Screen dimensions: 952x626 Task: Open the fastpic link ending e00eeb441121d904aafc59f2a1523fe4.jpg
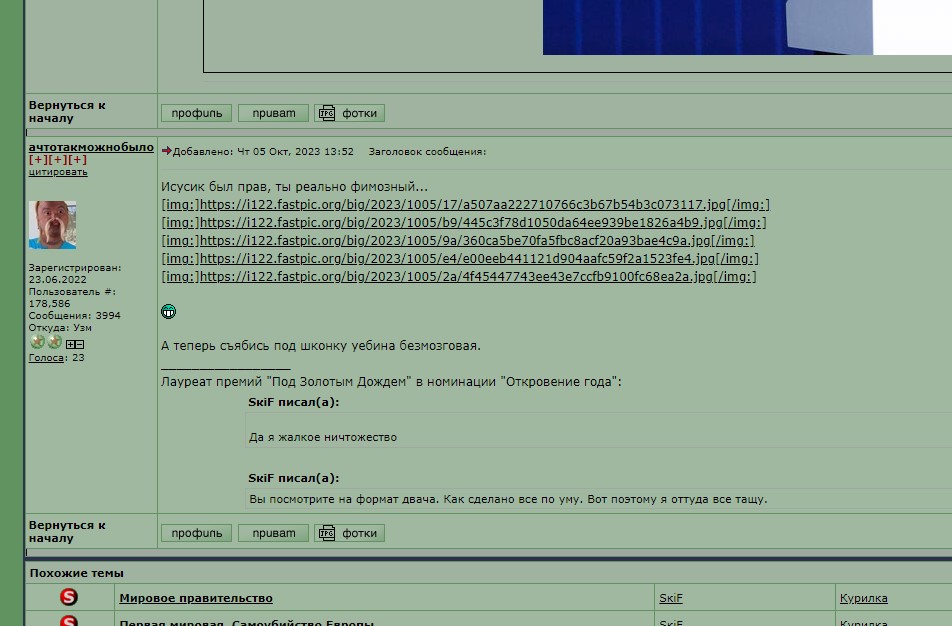pos(460,259)
